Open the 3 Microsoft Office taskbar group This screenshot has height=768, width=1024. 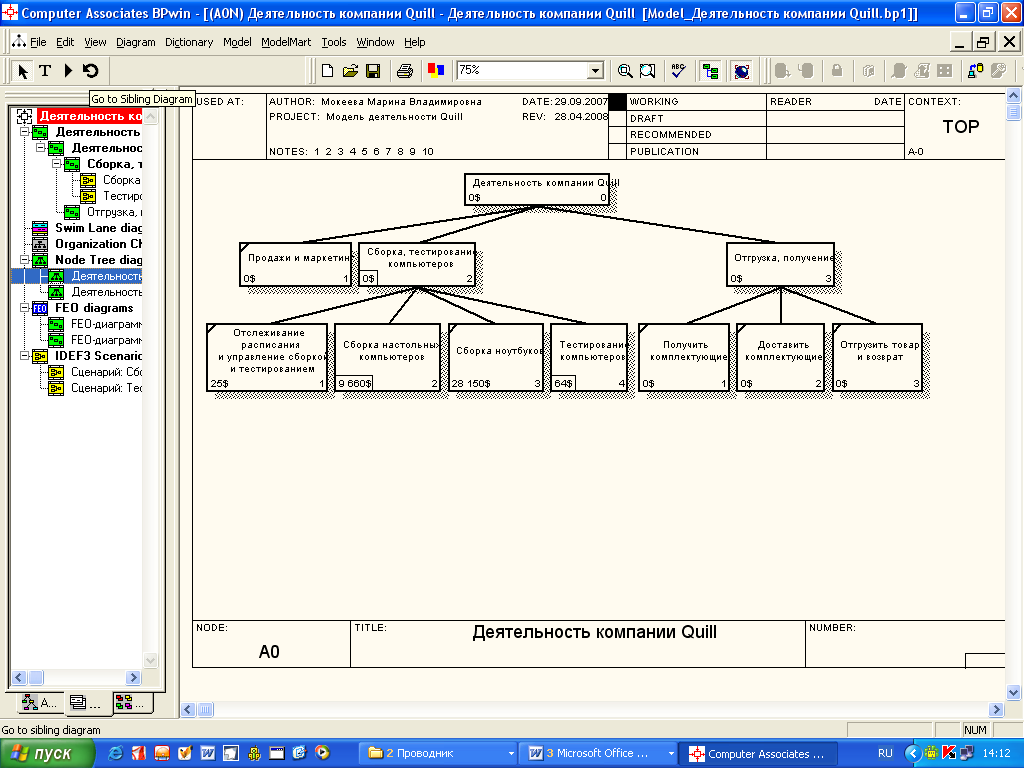pyautogui.click(x=599, y=754)
